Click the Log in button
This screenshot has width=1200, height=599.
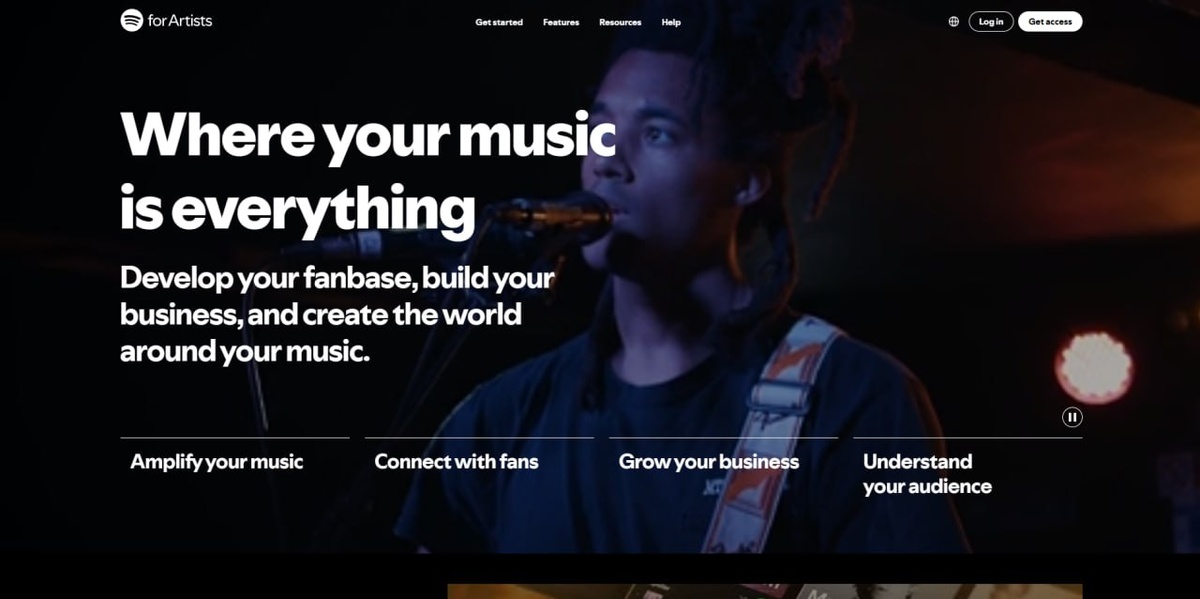pyautogui.click(x=991, y=21)
